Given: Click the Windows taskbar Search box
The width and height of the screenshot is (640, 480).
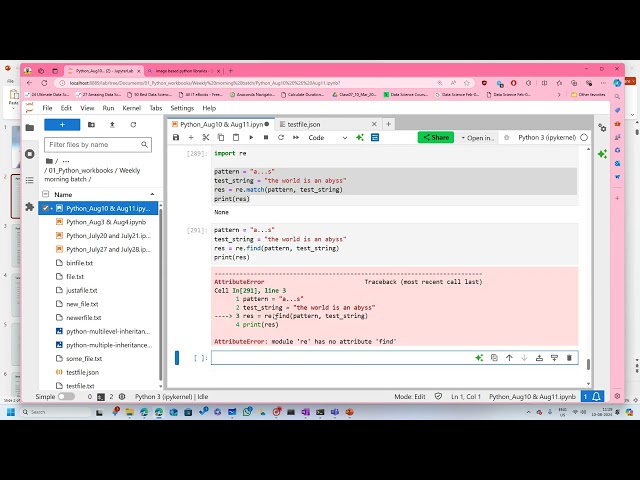Looking at the screenshot, I should tap(56, 412).
